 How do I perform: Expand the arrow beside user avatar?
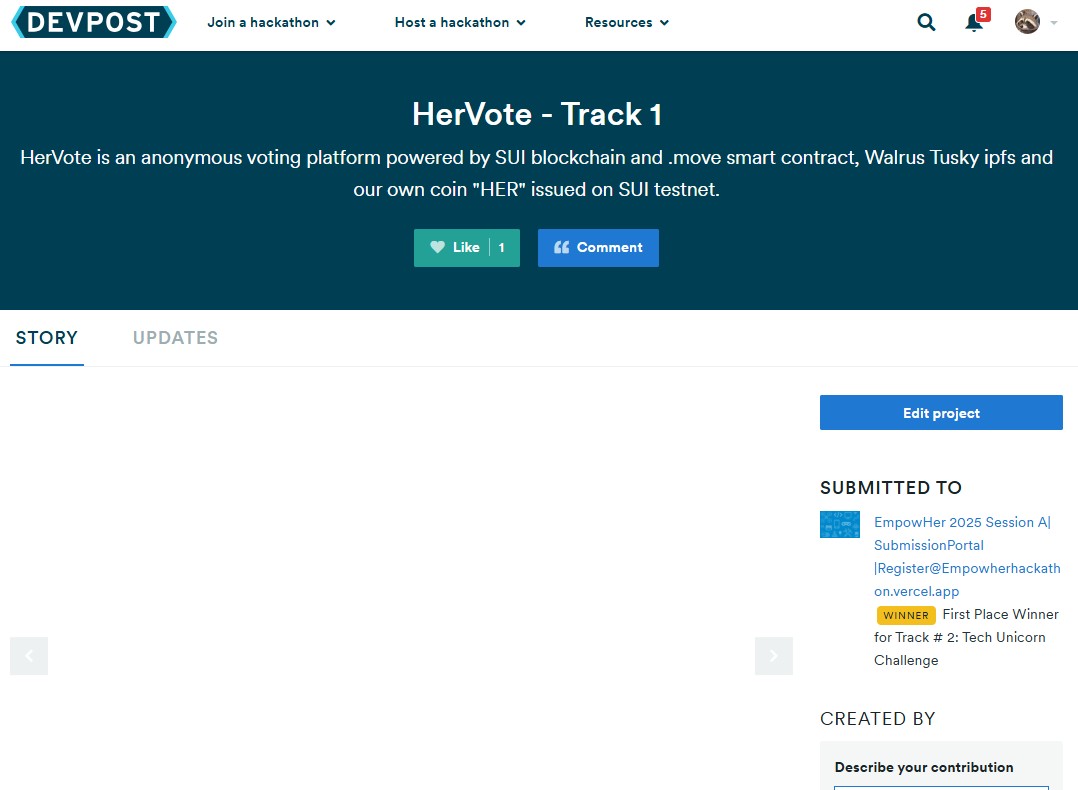[x=1054, y=23]
